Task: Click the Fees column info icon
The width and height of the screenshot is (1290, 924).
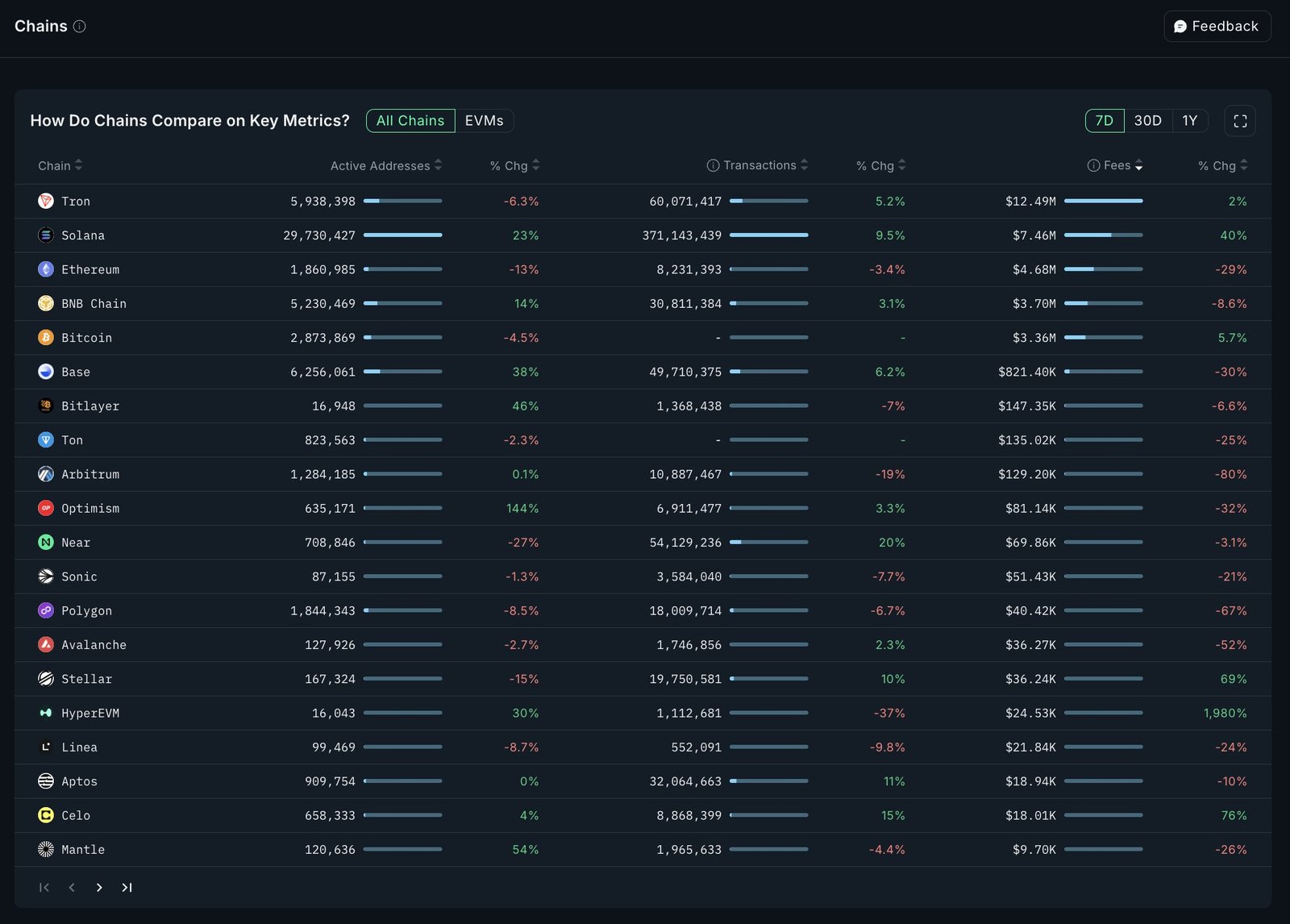Action: coord(1093,165)
